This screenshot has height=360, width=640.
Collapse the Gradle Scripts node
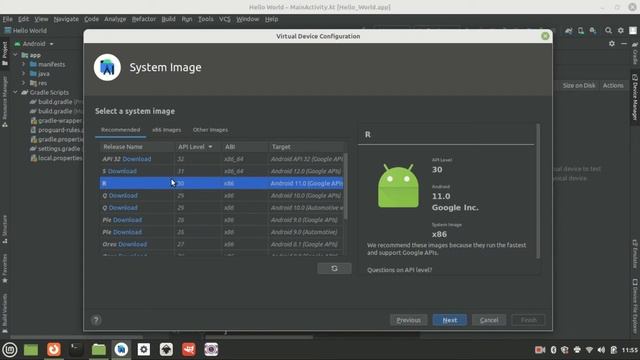[16, 92]
